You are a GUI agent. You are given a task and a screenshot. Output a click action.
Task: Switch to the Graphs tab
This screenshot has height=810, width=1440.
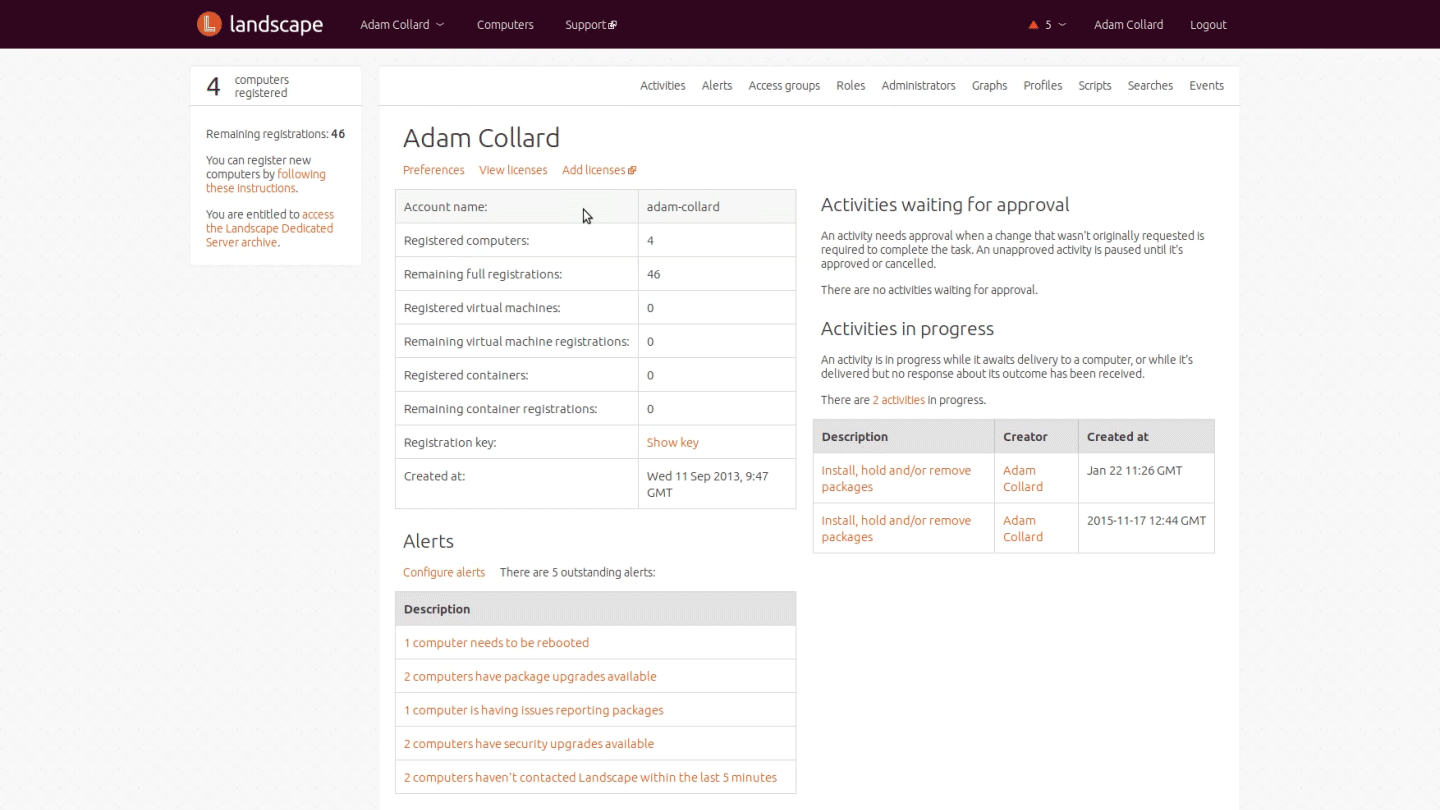pyautogui.click(x=989, y=86)
